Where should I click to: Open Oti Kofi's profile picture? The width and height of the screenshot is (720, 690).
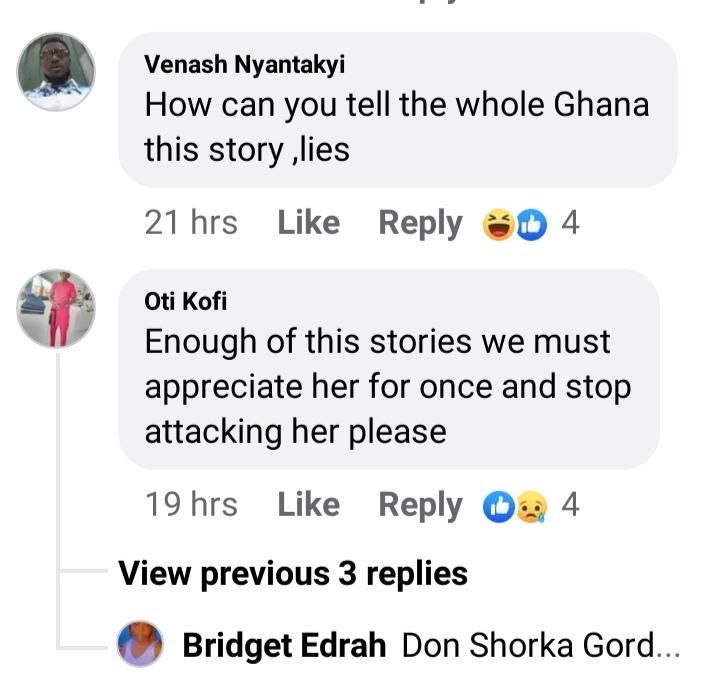(x=57, y=308)
